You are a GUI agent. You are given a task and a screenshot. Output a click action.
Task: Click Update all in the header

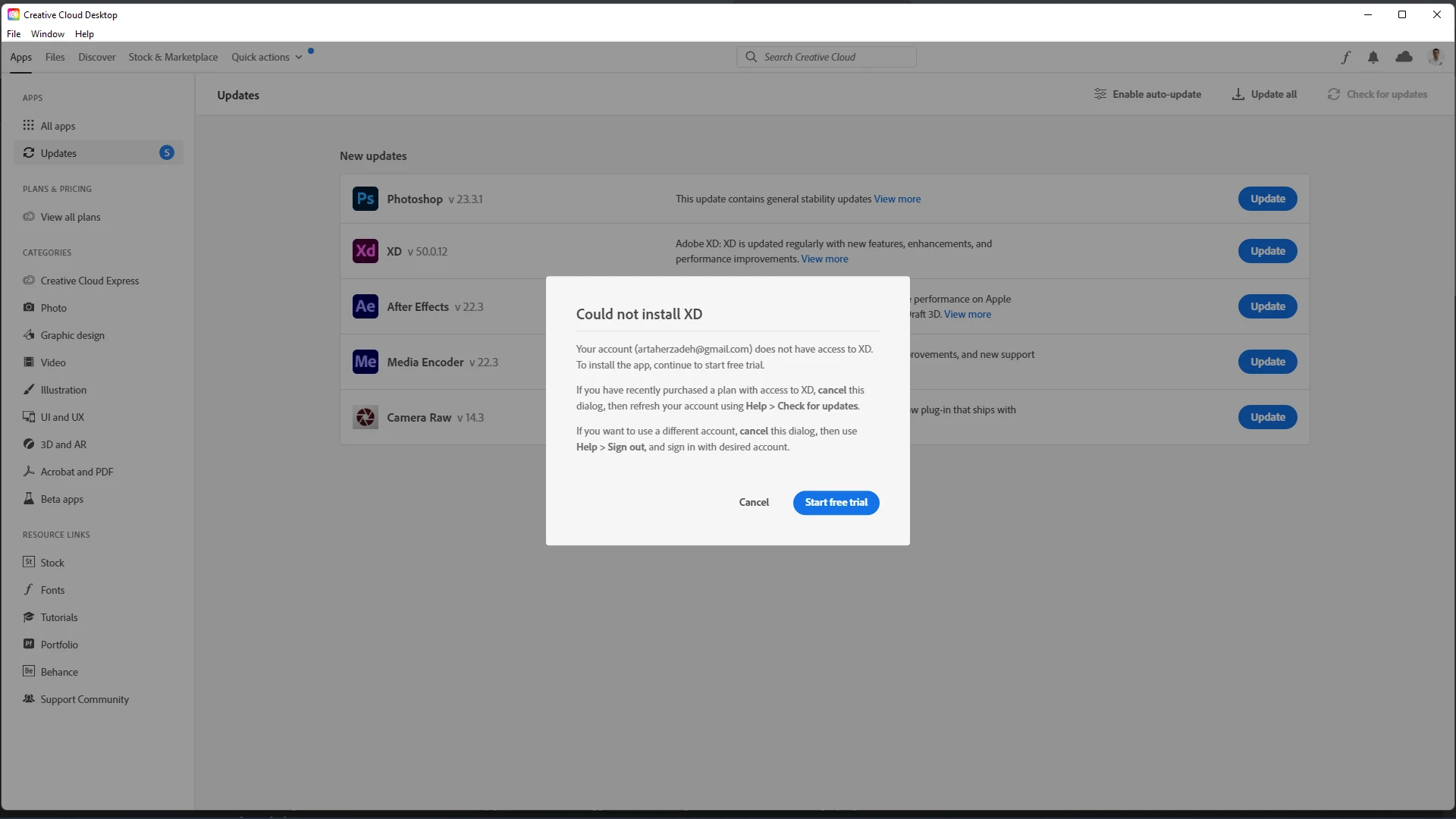coord(1264,94)
